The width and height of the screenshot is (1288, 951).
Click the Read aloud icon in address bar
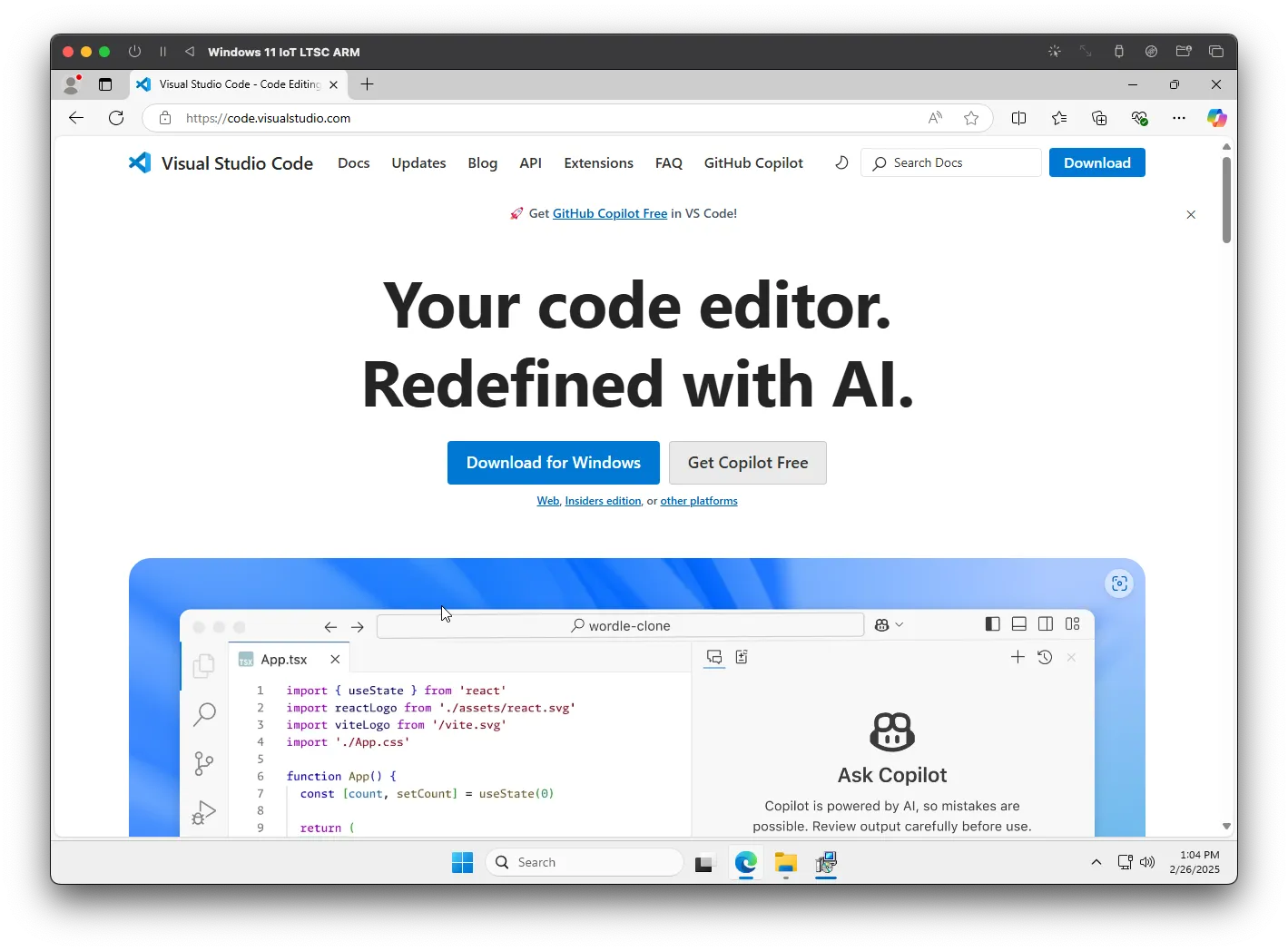[x=935, y=118]
